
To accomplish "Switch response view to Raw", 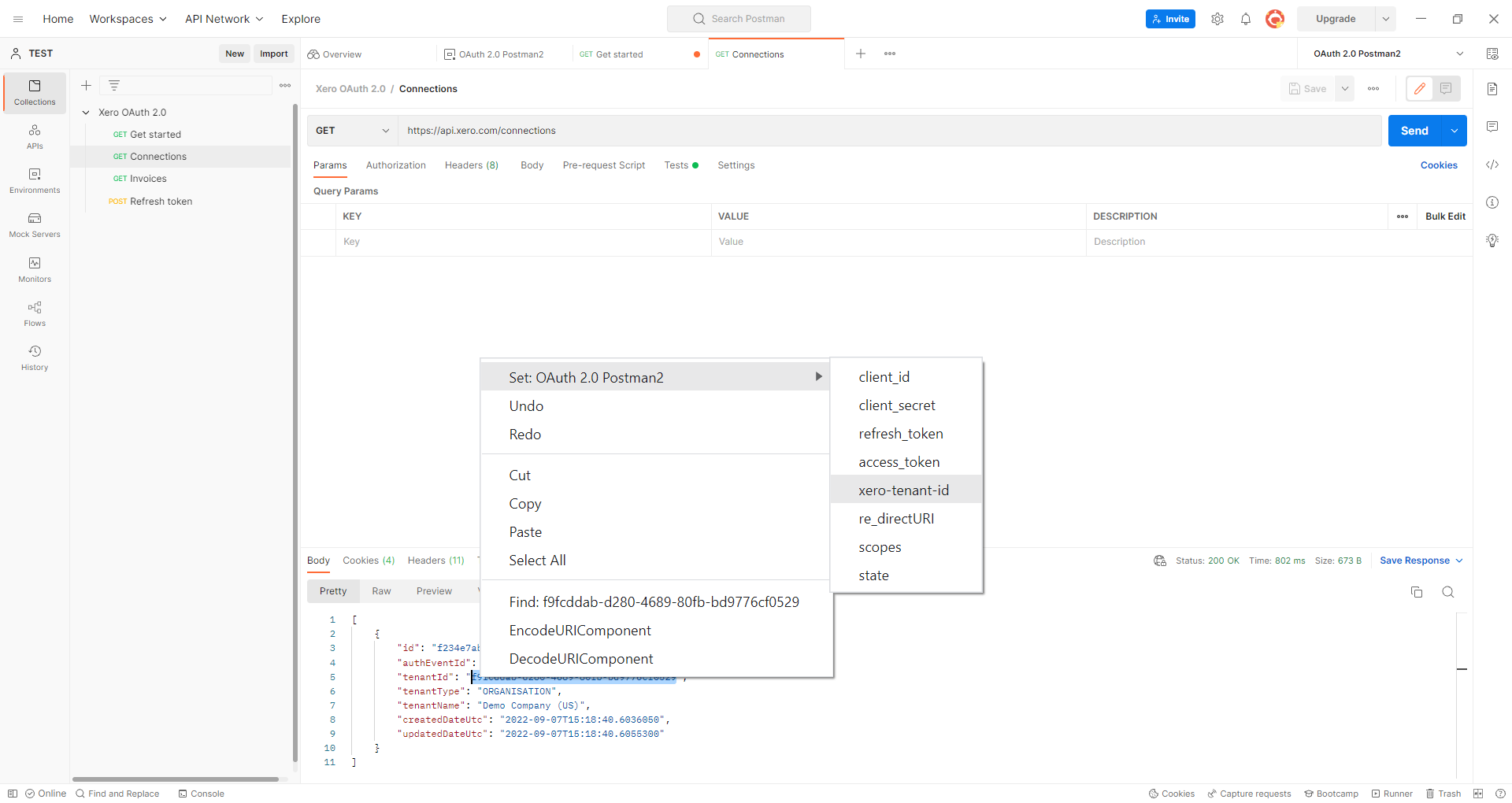I will (381, 590).
